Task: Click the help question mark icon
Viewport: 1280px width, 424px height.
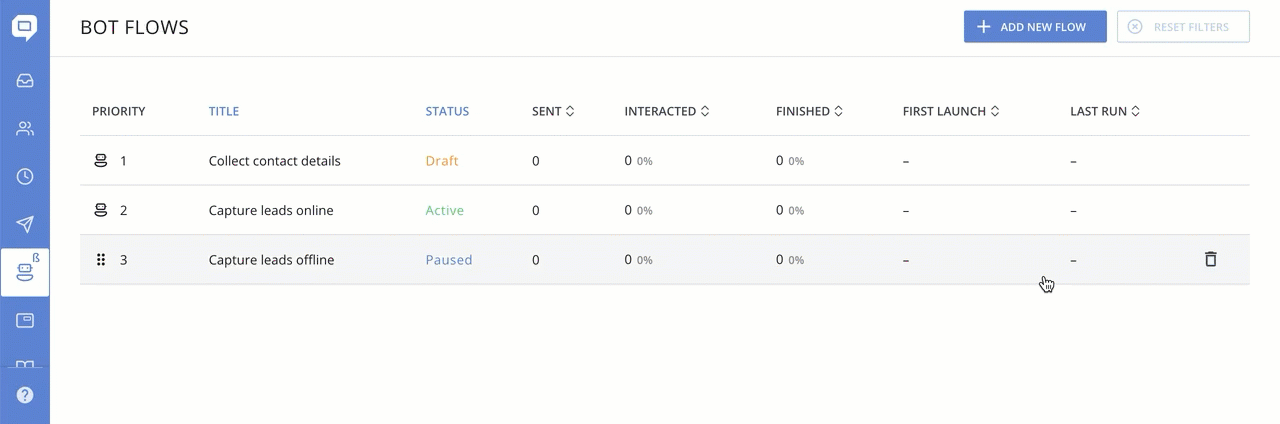Action: [25, 395]
